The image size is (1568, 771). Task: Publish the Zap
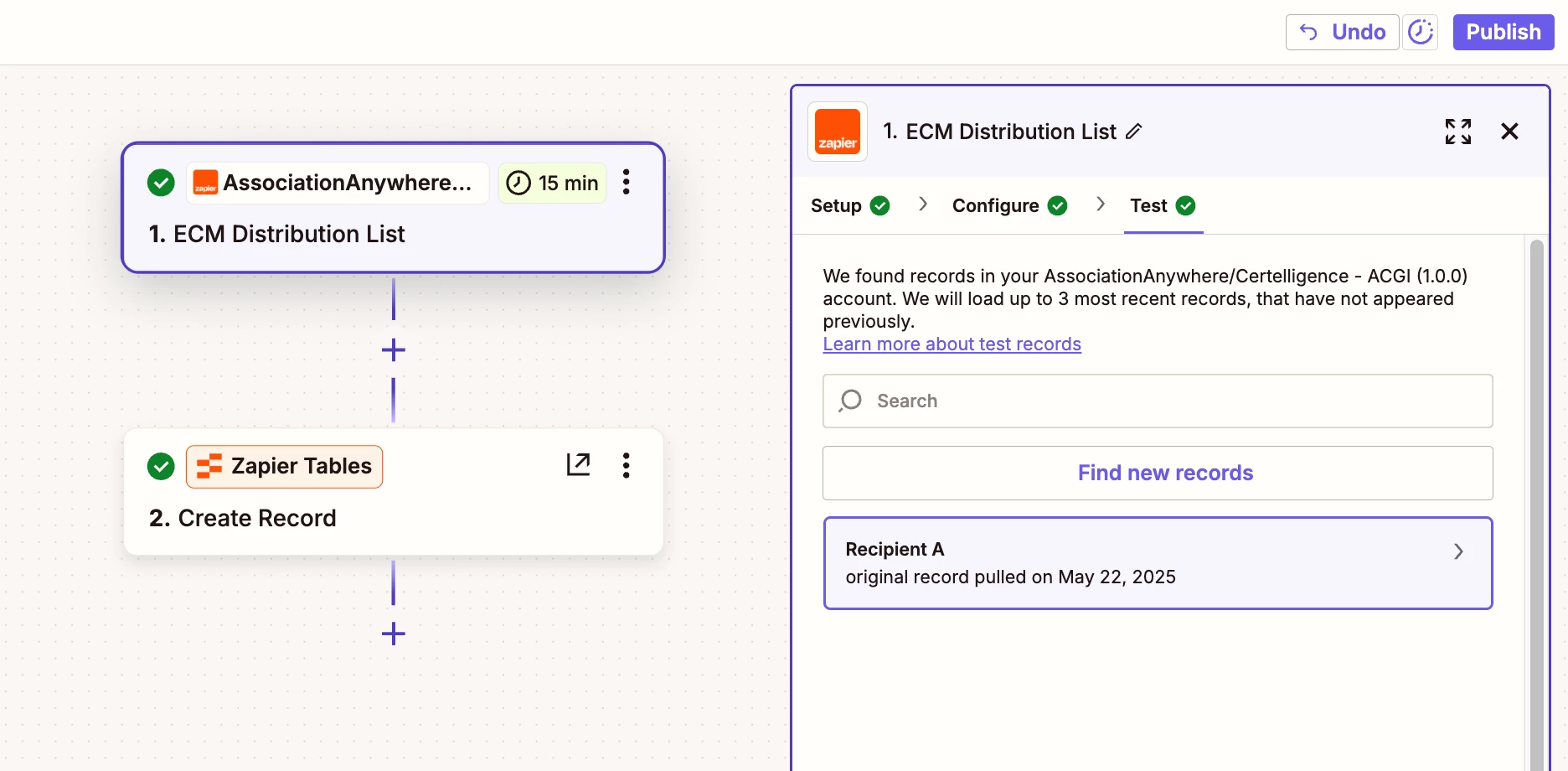point(1504,32)
